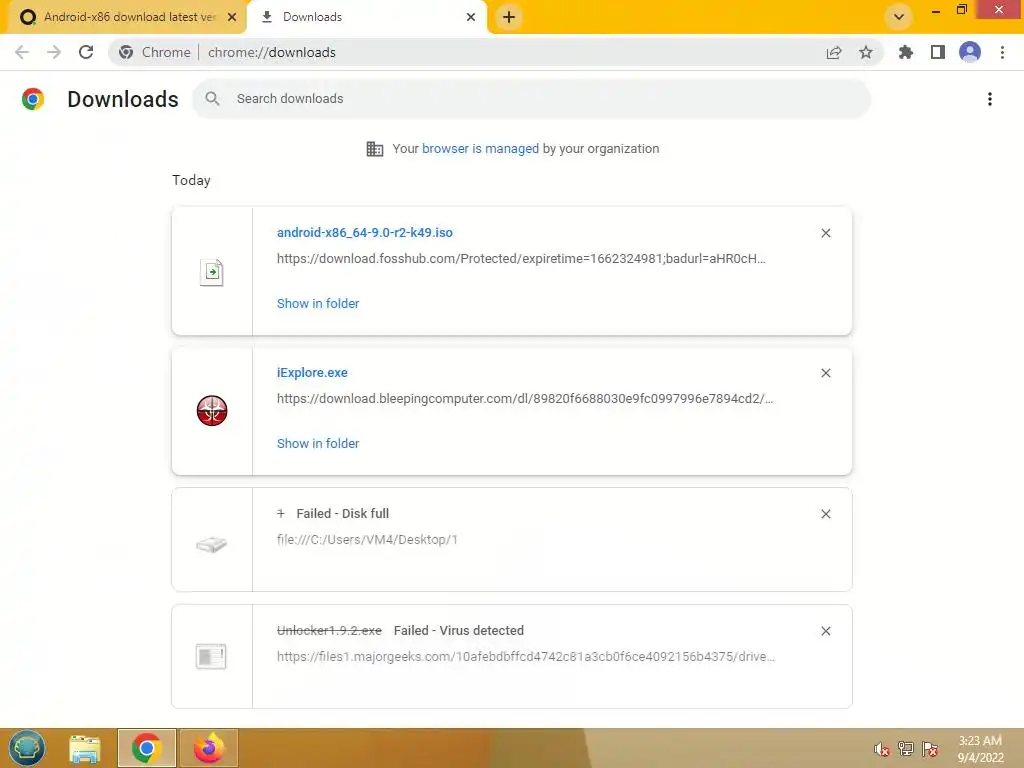Image resolution: width=1024 pixels, height=768 pixels.
Task: Click the Chrome logo beside Downloads title
Action: (x=33, y=99)
